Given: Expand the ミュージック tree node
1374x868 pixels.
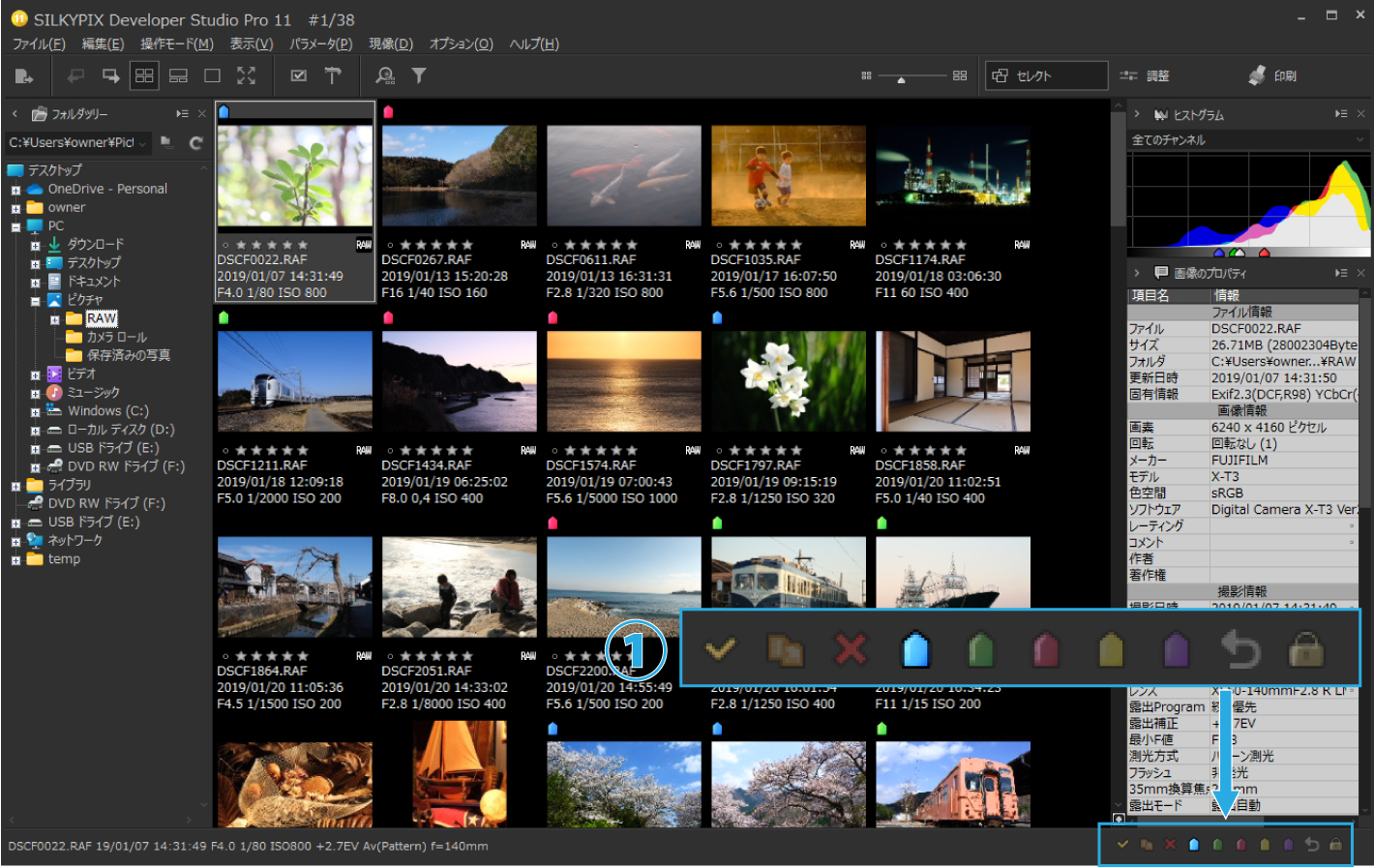Looking at the screenshot, I should pyautogui.click(x=35, y=393).
